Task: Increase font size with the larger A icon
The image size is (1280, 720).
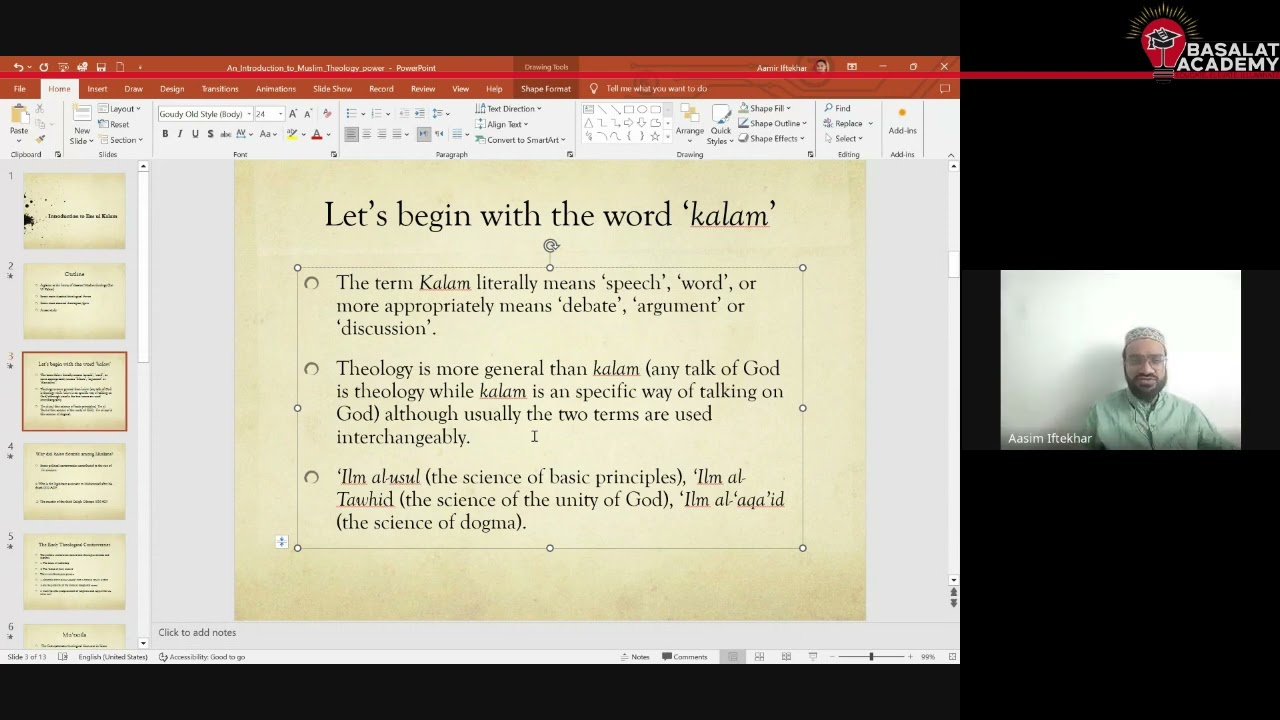Action: 295,114
